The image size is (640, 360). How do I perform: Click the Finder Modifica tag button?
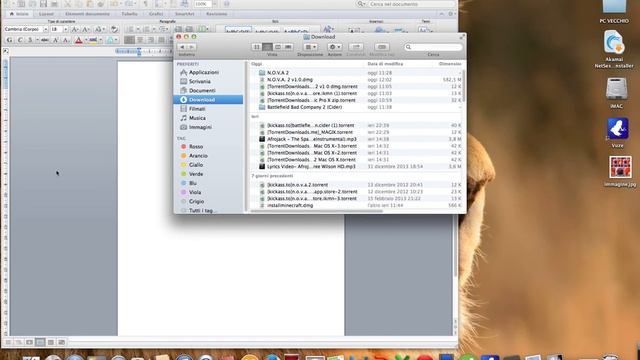[x=382, y=47]
